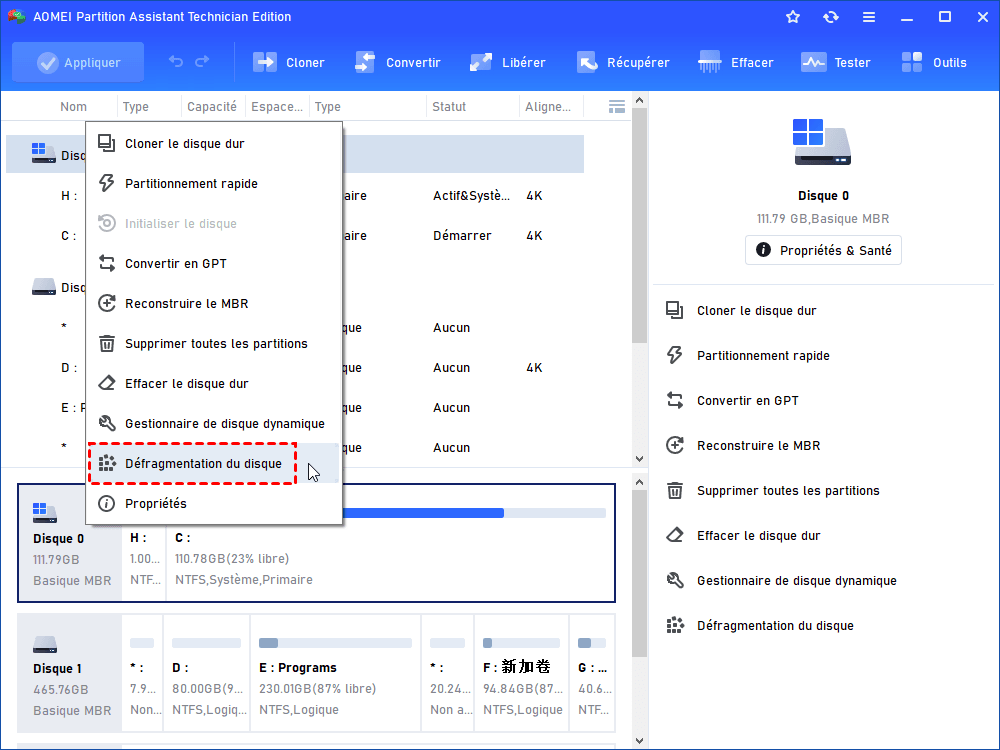Open the hamburger menu in title bar

pyautogui.click(x=869, y=17)
